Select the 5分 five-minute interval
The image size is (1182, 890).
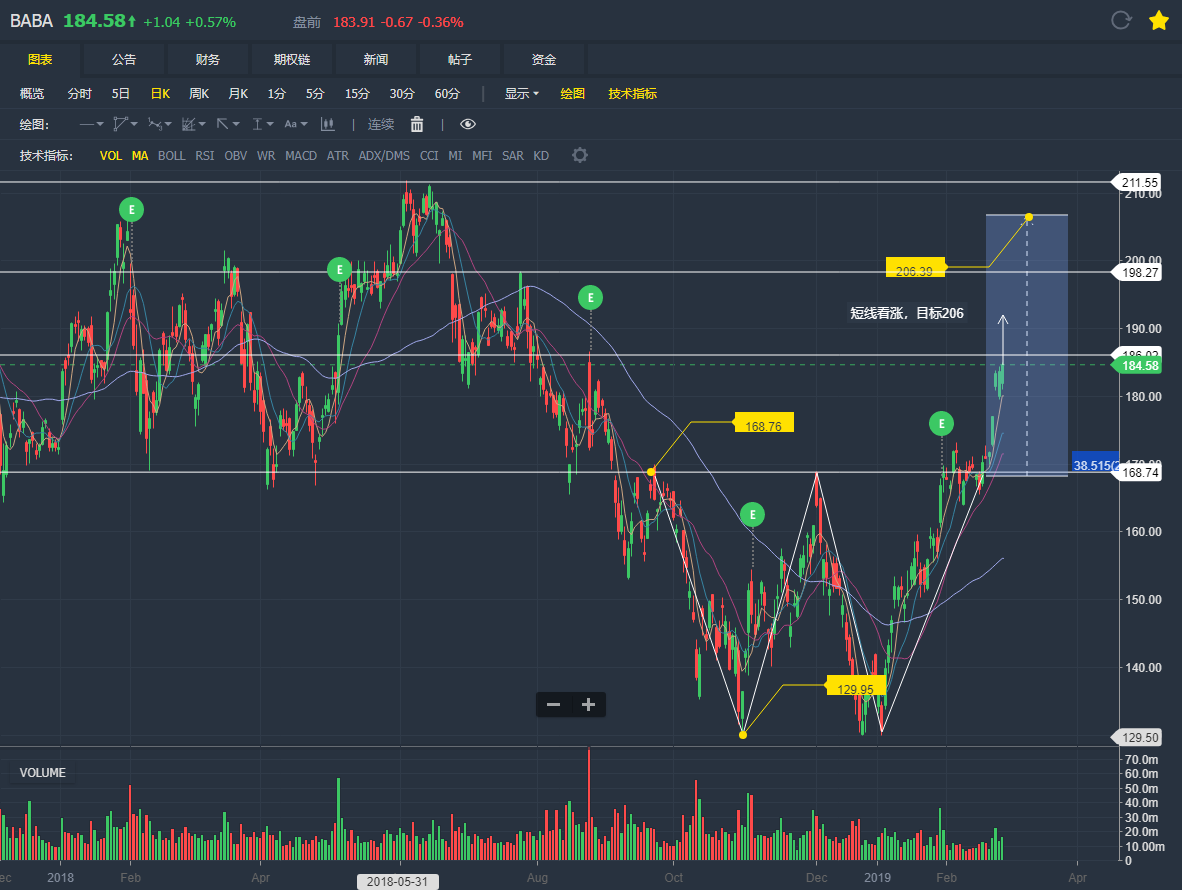(x=315, y=93)
